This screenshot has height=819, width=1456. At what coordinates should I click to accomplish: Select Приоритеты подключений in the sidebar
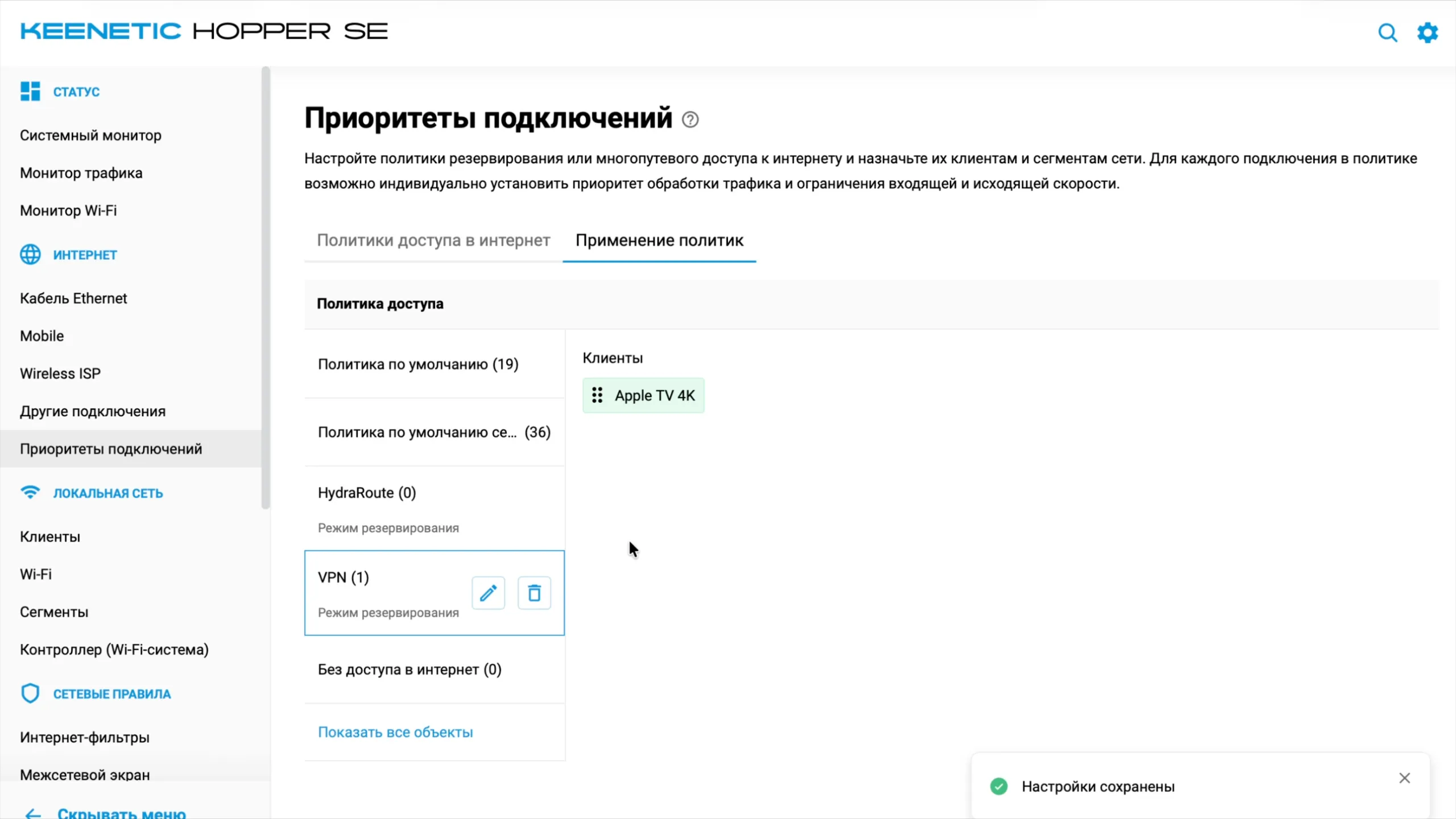[131, 449]
